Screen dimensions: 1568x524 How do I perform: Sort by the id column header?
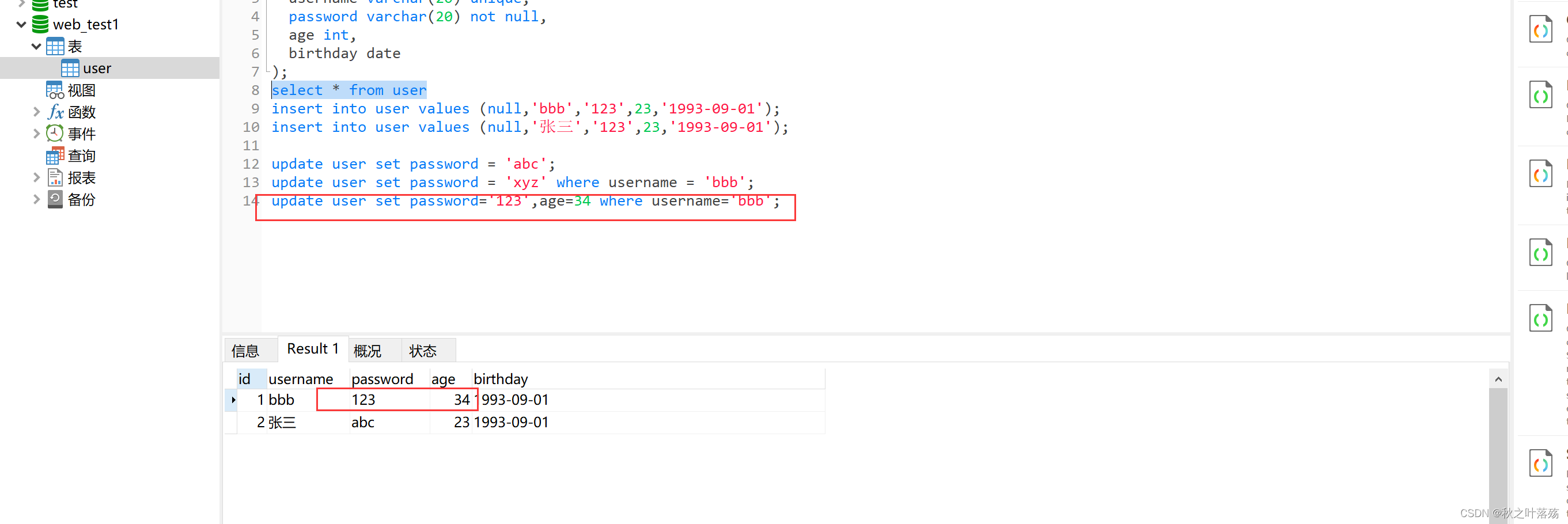(x=251, y=379)
